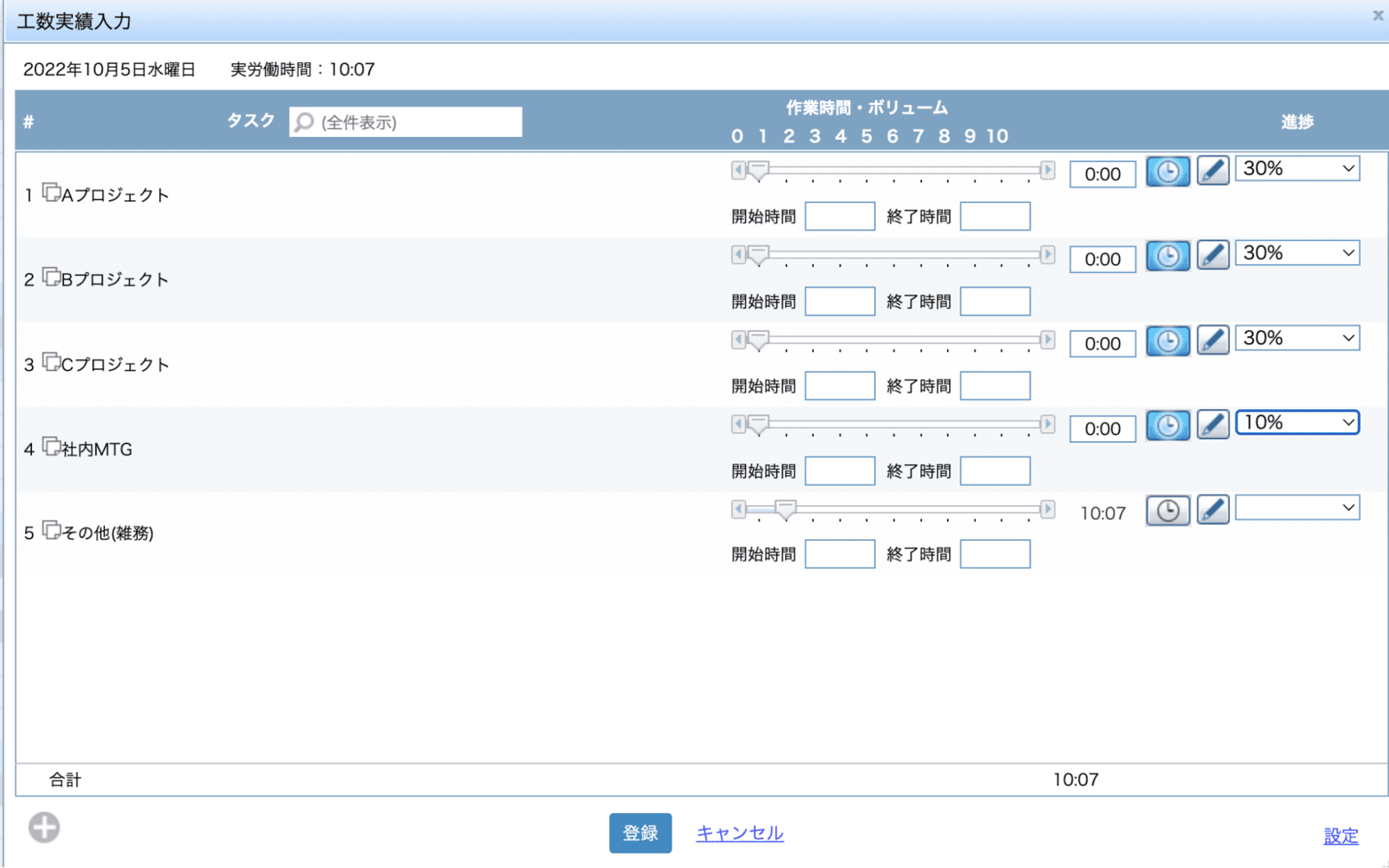Open the 設定 settings link
Viewport: 1389px width, 868px height.
click(x=1340, y=836)
